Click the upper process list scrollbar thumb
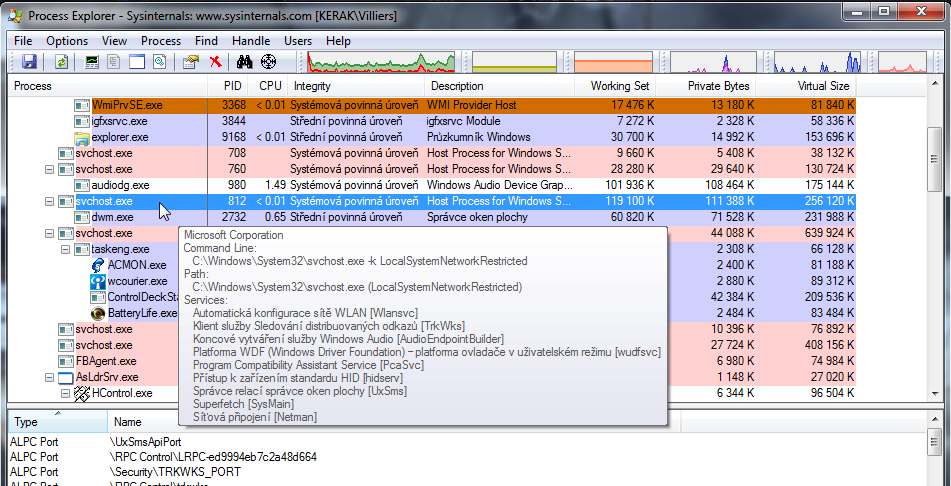 click(x=935, y=159)
